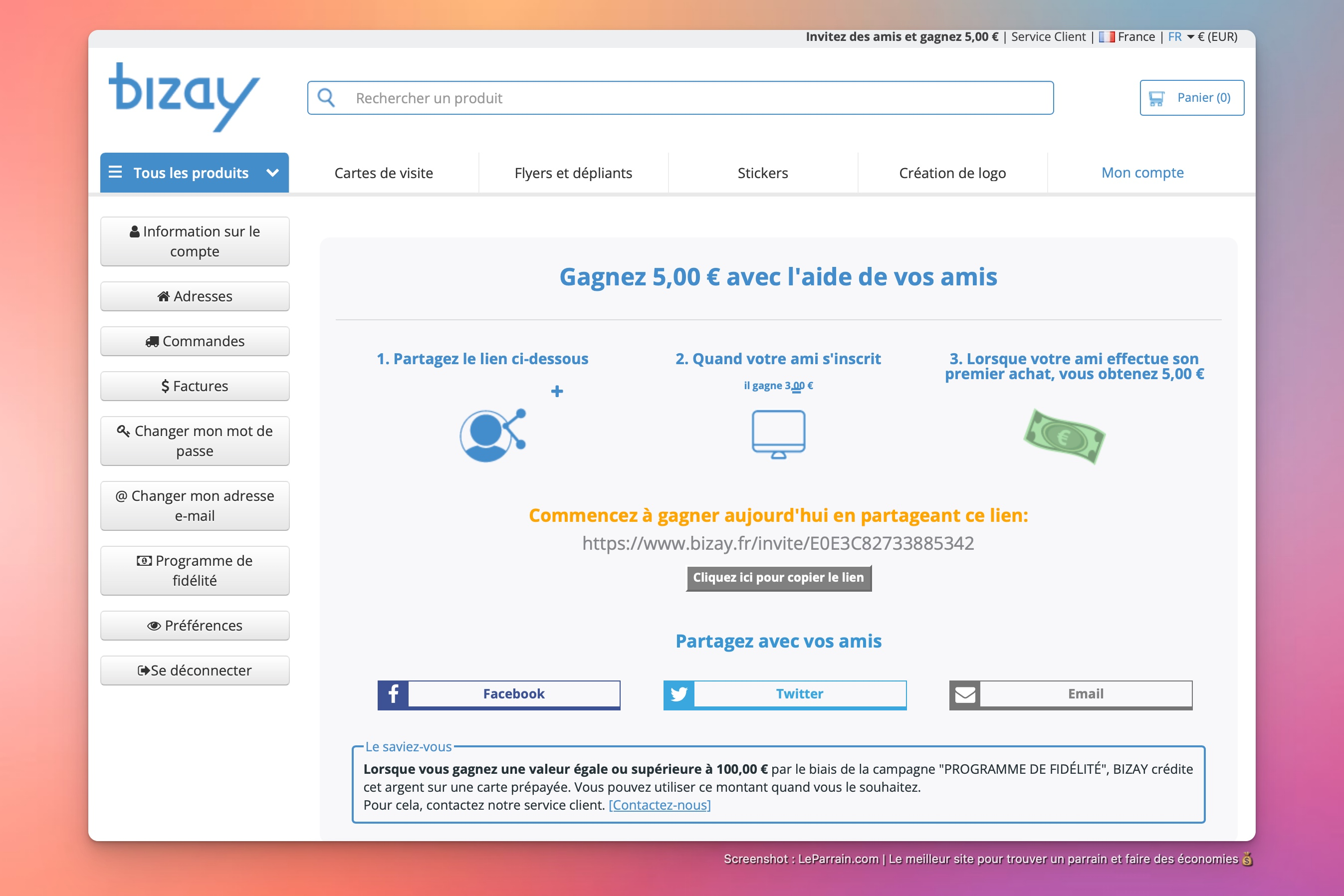
Task: Click the hamburger icon on Tous les produits
Action: coord(116,173)
